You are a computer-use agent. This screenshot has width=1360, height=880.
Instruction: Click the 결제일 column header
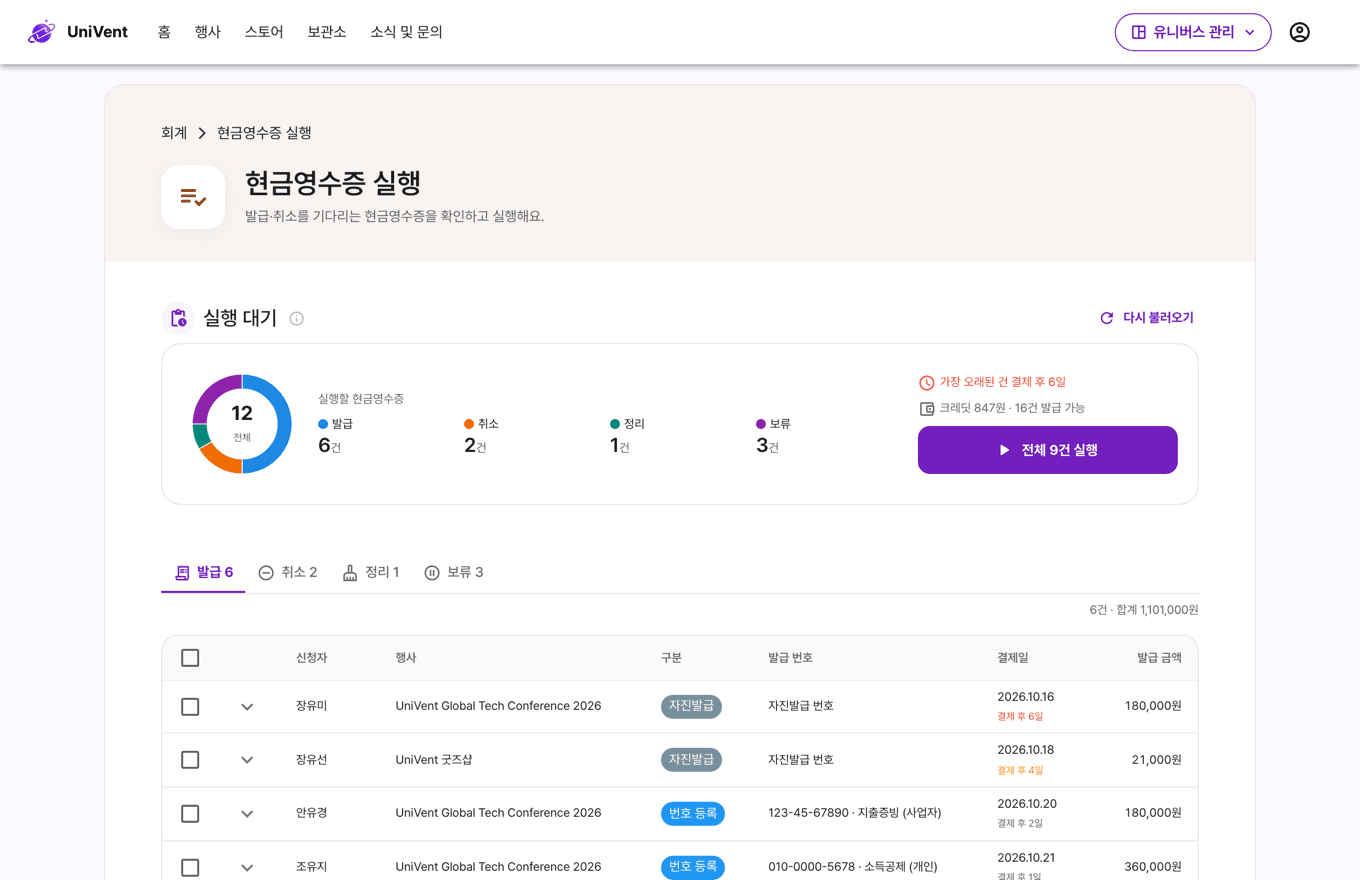(x=1012, y=658)
